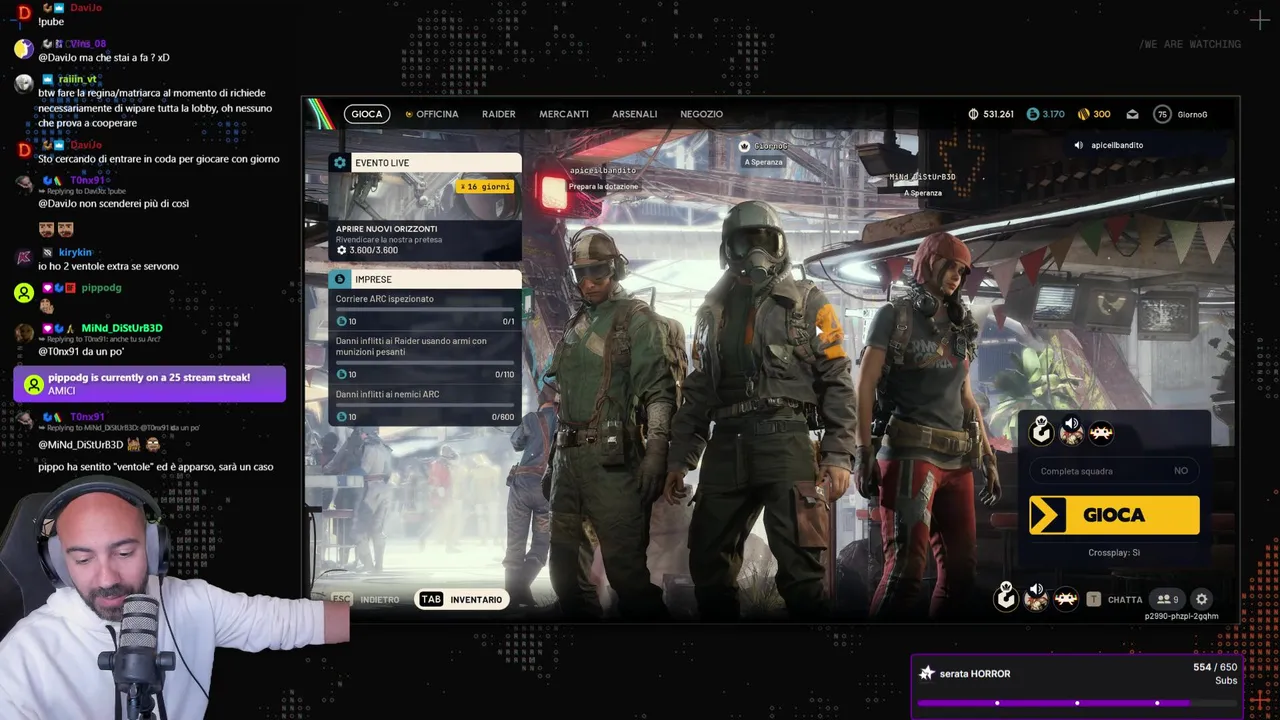
Task: Click the EVENTO LIVE gear icon
Action: (340, 163)
